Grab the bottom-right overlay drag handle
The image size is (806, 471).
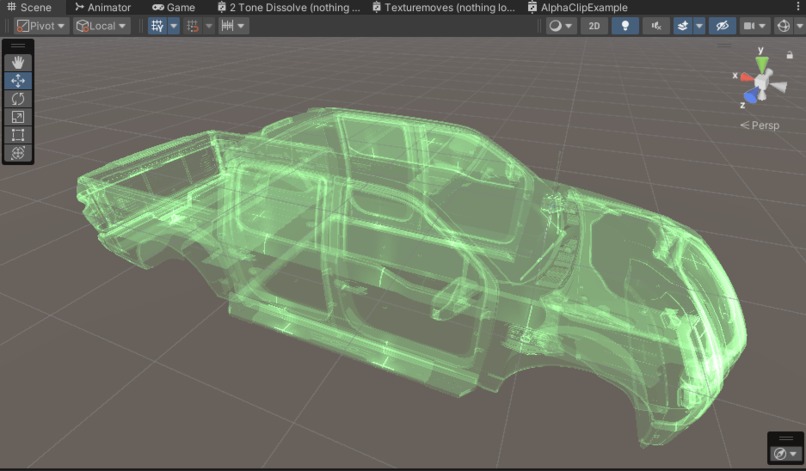click(x=786, y=439)
